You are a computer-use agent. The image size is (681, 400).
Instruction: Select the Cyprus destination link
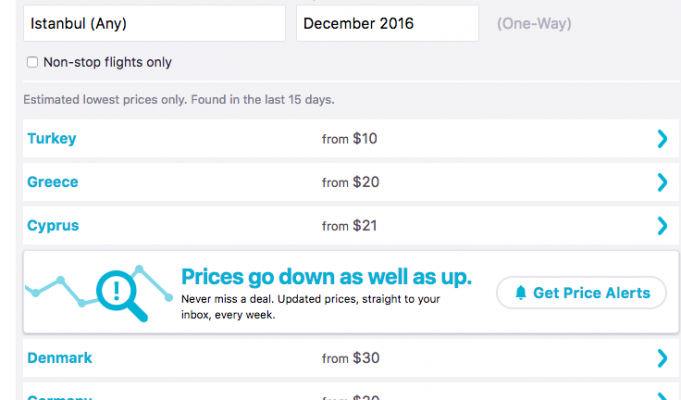click(x=53, y=226)
